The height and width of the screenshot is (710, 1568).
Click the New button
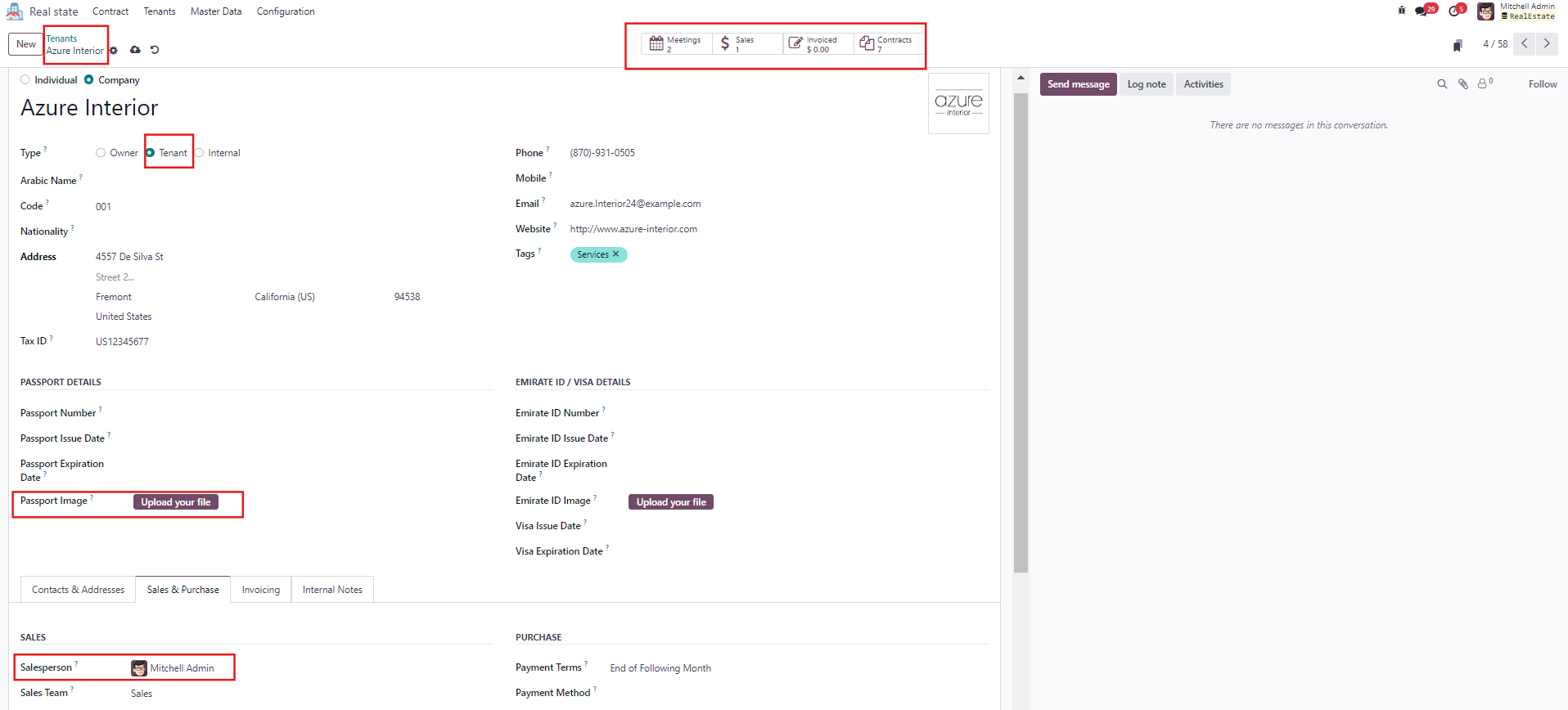click(26, 44)
